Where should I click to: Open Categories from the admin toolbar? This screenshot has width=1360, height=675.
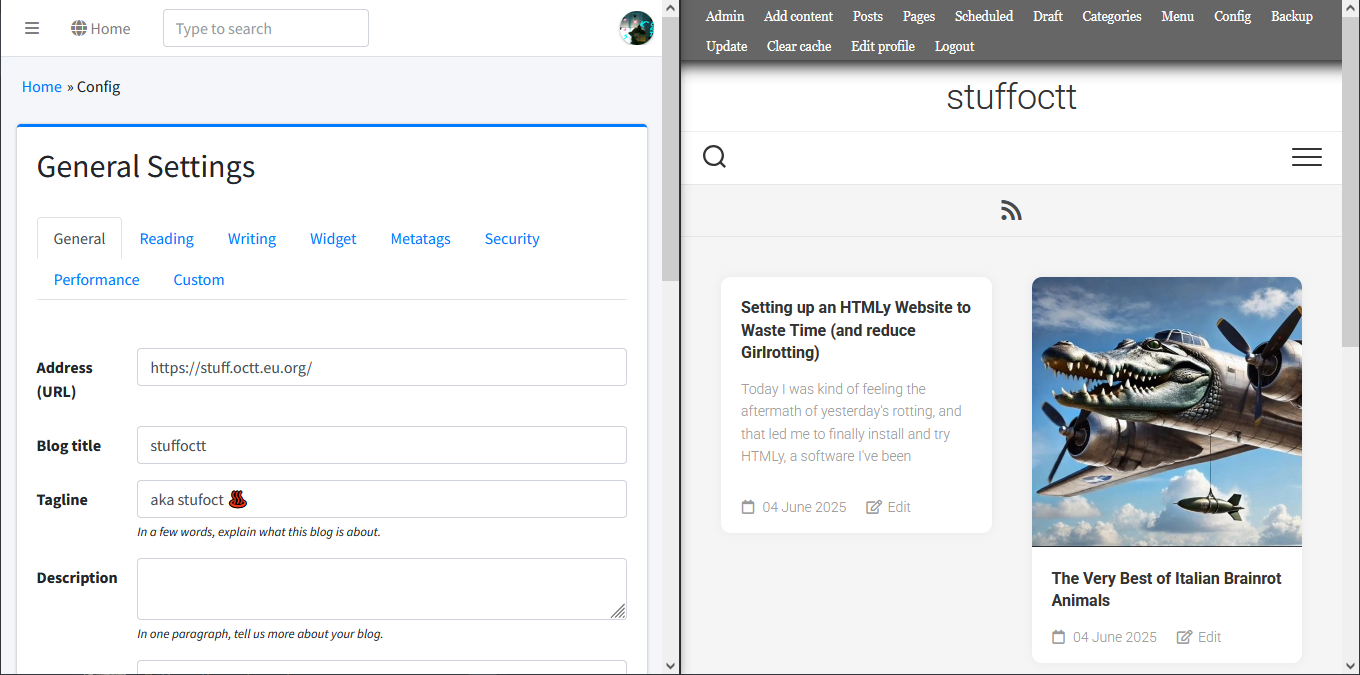(x=1111, y=16)
